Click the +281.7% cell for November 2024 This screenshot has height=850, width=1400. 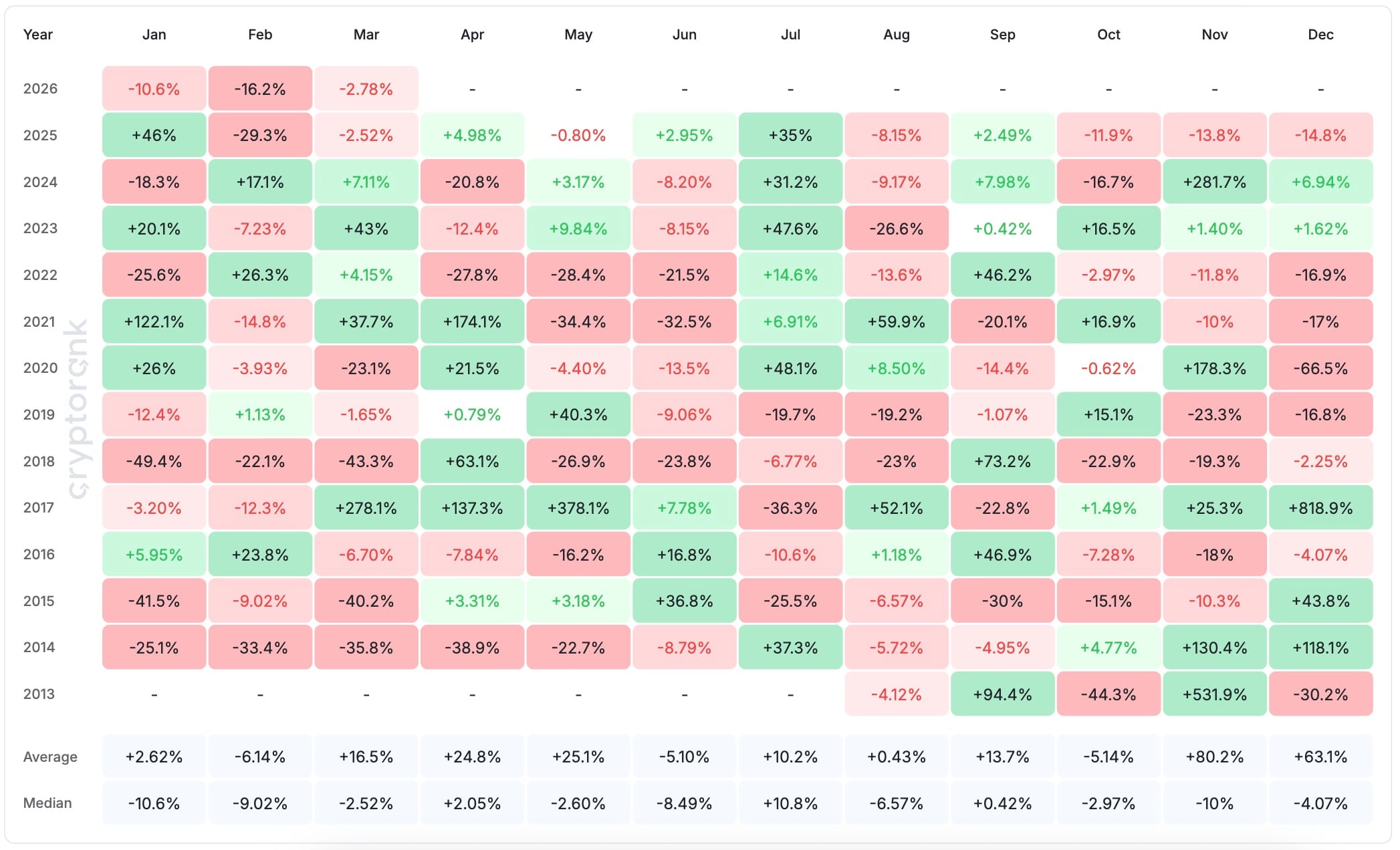point(1214,182)
